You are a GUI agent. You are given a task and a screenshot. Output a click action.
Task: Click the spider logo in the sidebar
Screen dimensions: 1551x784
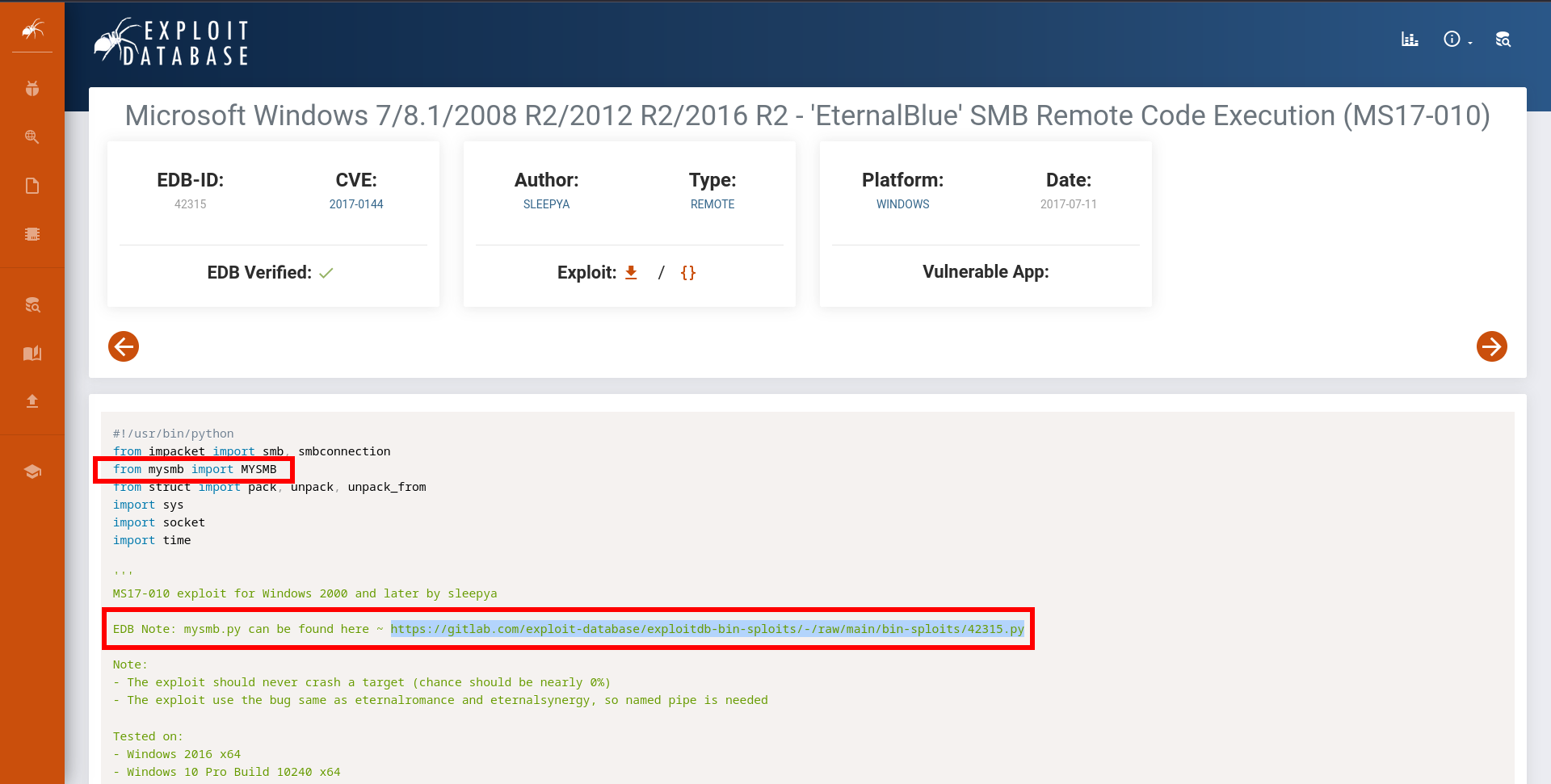tap(32, 30)
